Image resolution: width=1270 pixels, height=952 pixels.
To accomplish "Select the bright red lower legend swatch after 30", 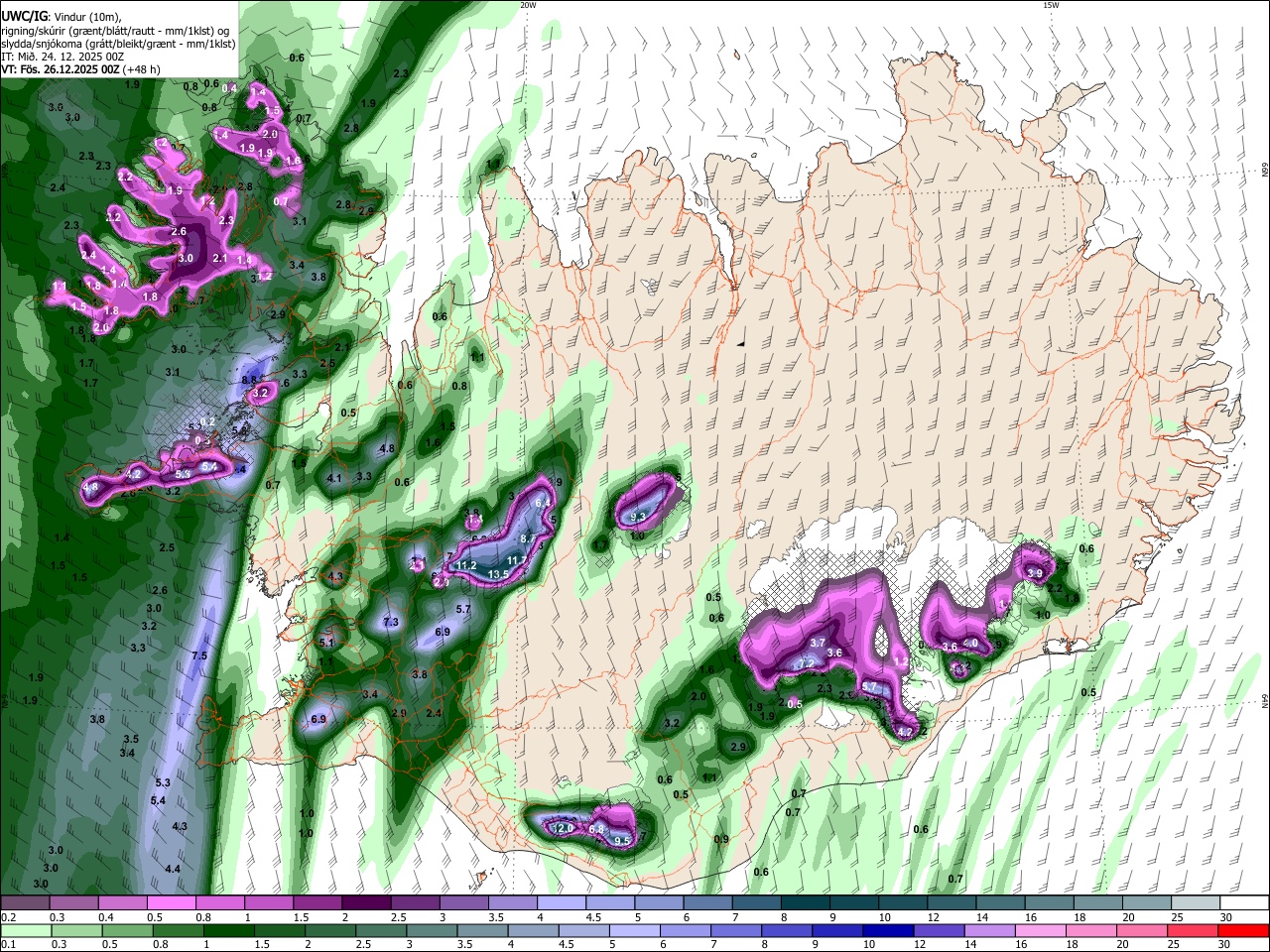I will click(x=1243, y=930).
